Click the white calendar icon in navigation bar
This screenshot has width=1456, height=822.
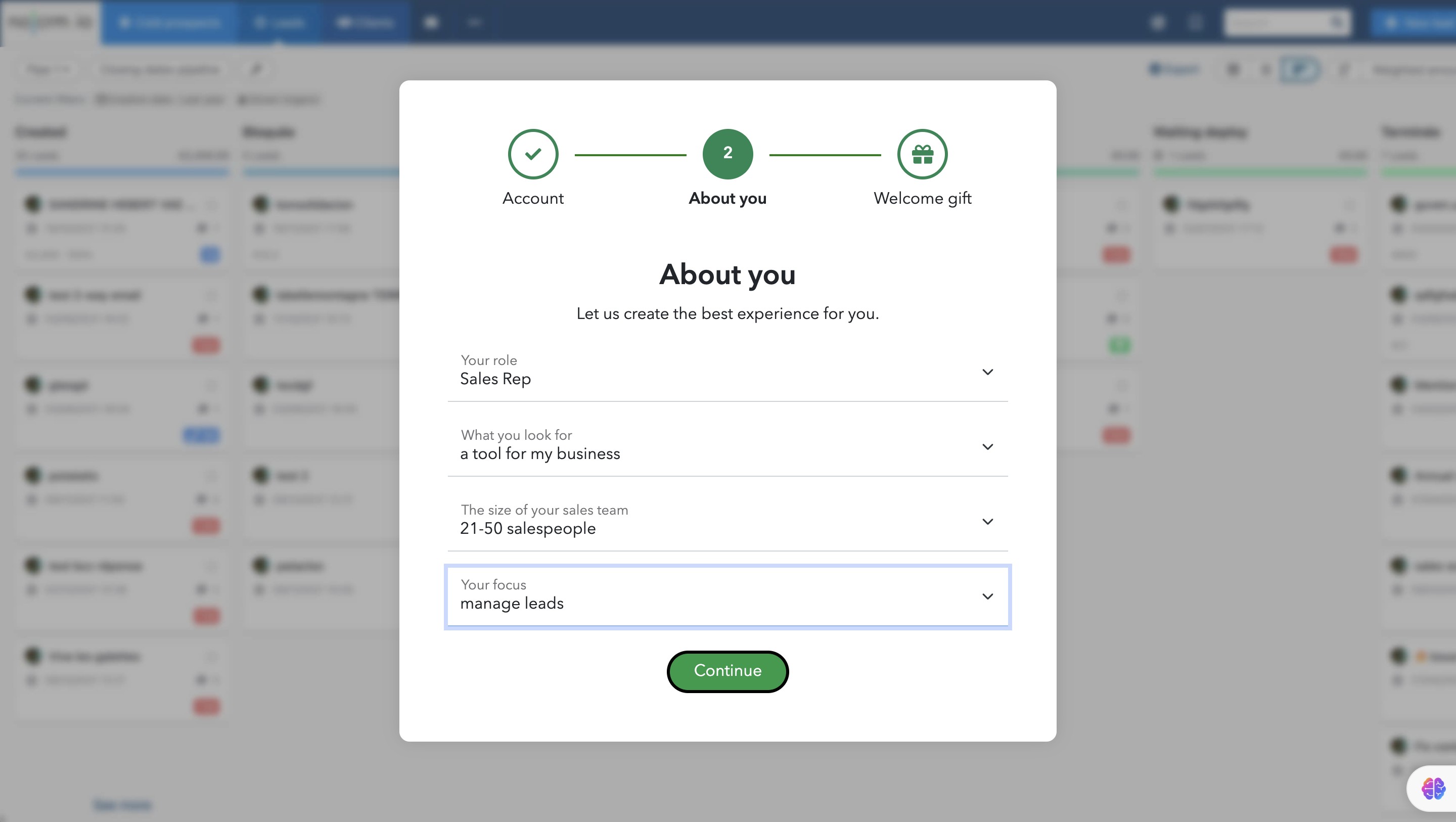[x=431, y=23]
